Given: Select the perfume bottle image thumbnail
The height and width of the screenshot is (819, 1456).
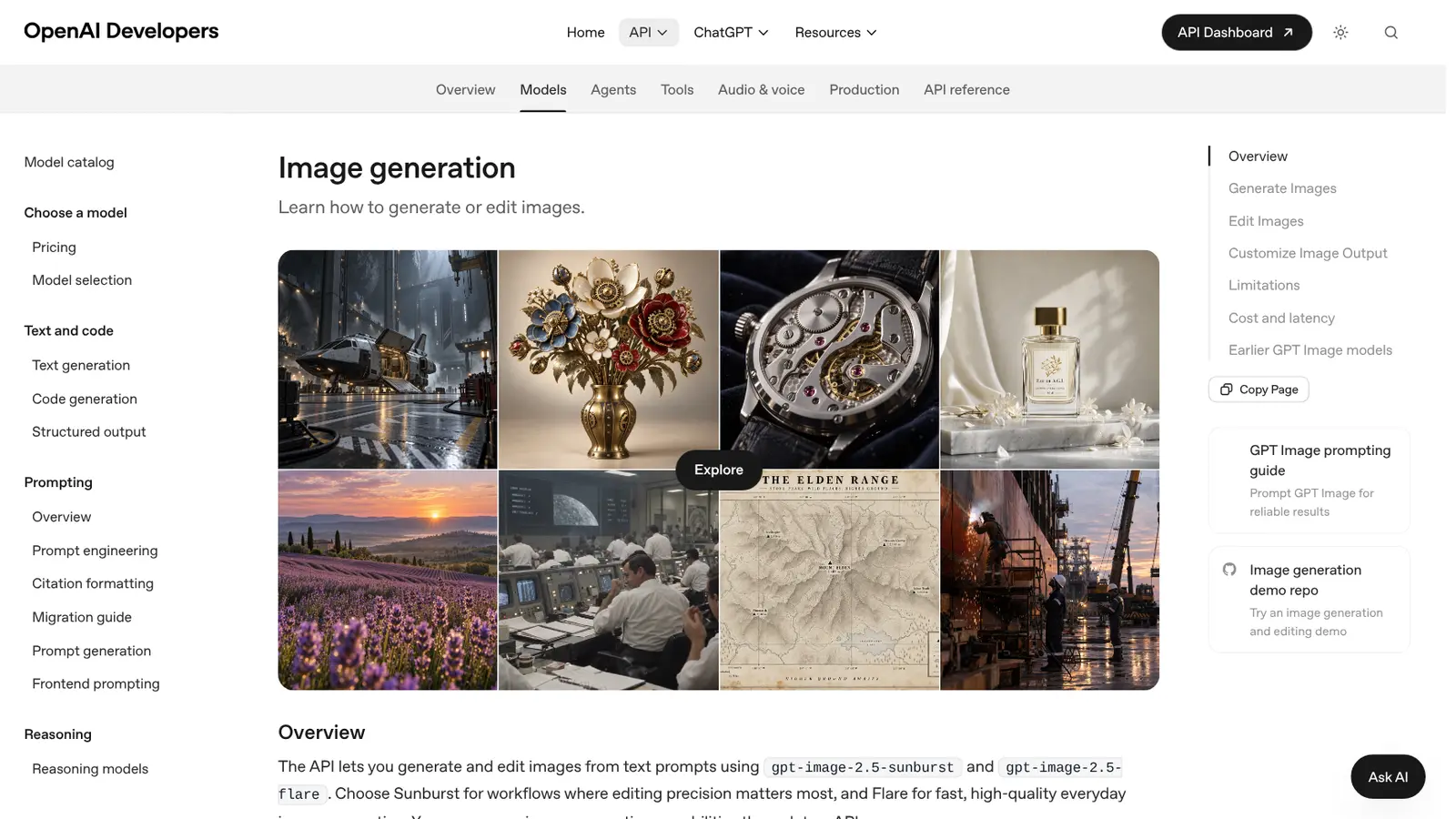Looking at the screenshot, I should pyautogui.click(x=1049, y=359).
